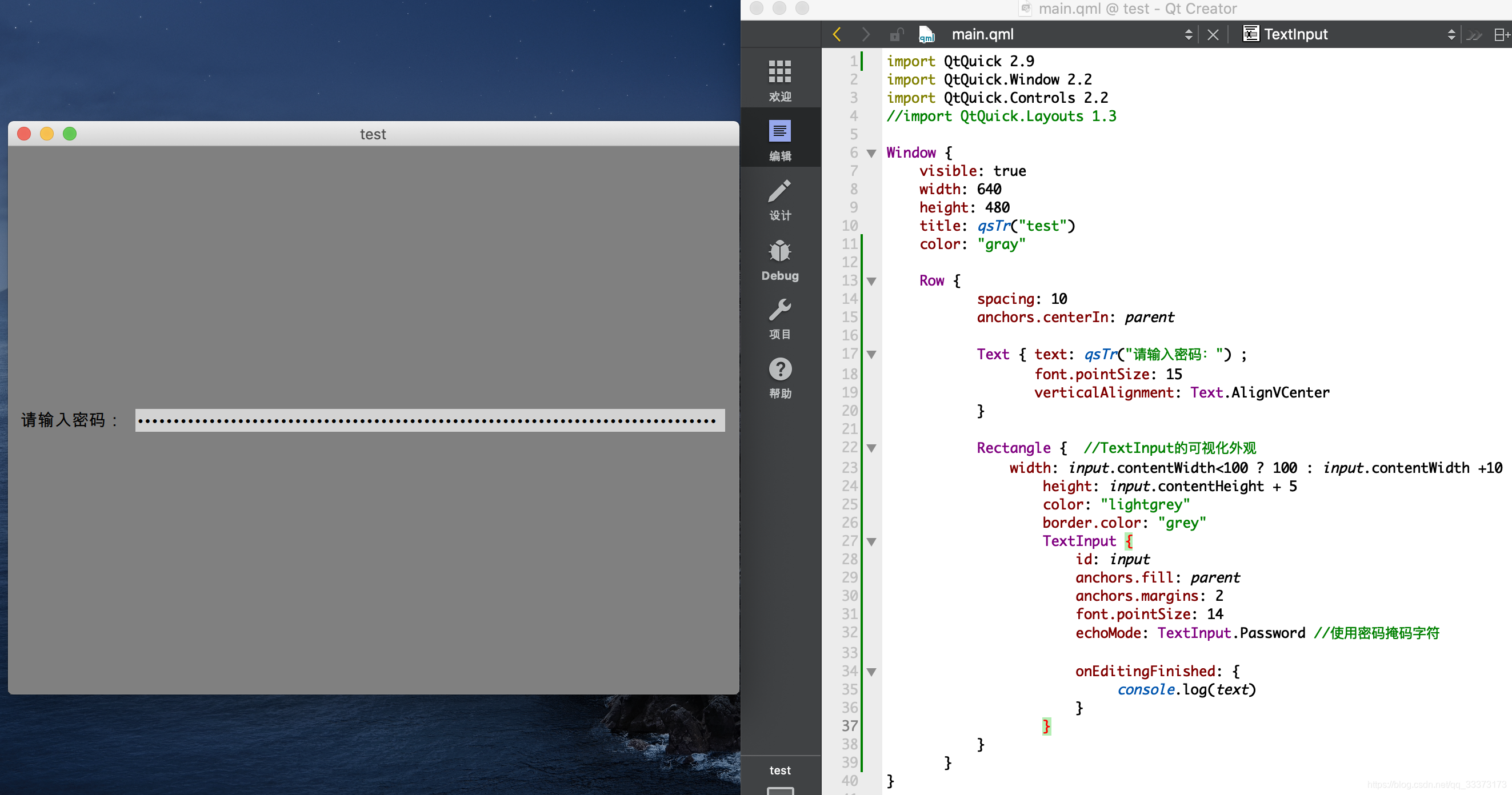Image resolution: width=1512 pixels, height=795 pixels.
Task: Select the 编辑 (Edit) mode icon
Action: pyautogui.click(x=779, y=138)
